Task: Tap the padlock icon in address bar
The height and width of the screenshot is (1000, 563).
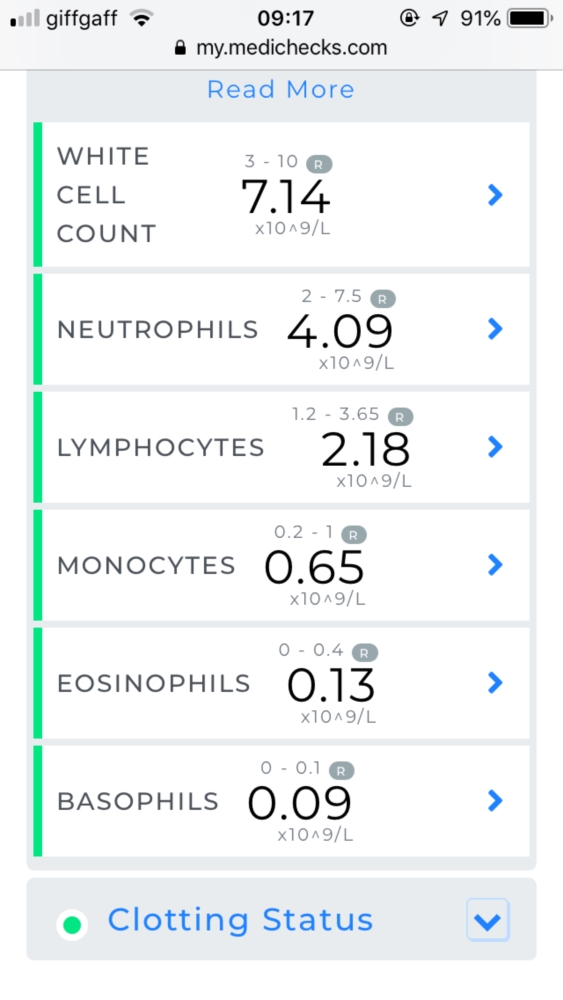Action: click(180, 48)
